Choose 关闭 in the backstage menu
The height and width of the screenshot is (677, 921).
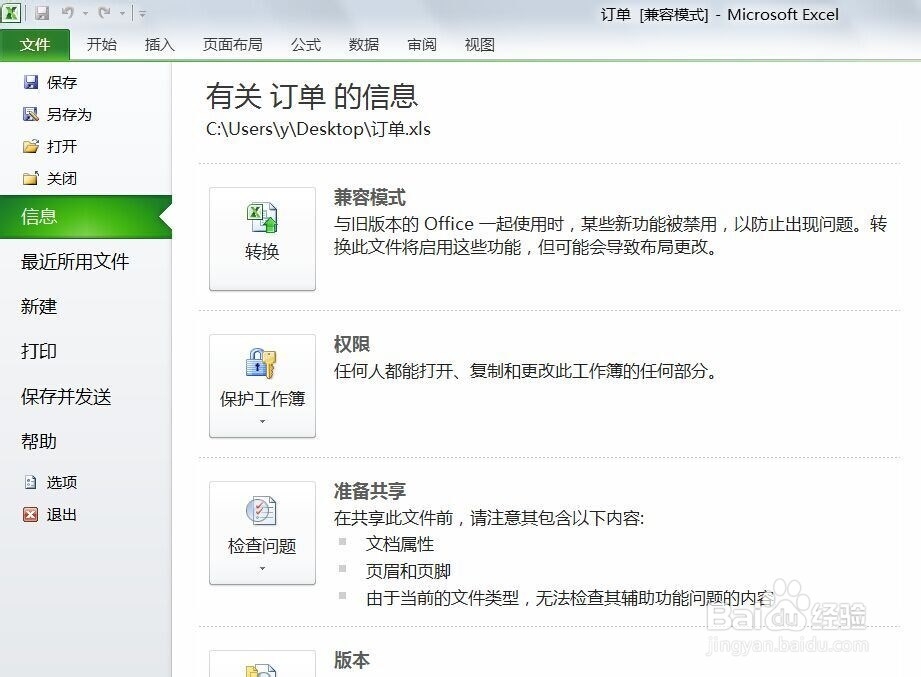click(62, 178)
